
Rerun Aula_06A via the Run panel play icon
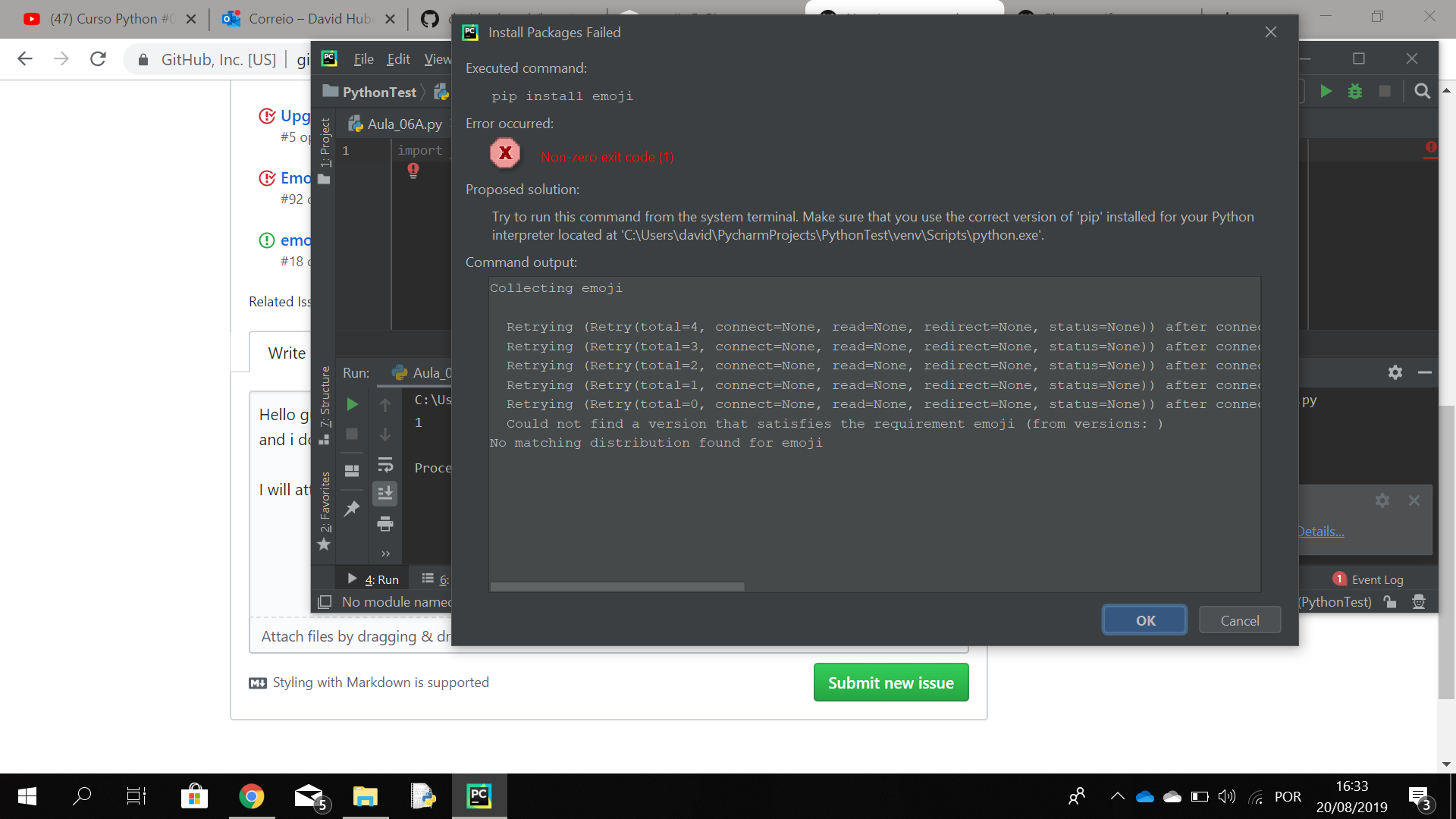coord(351,404)
